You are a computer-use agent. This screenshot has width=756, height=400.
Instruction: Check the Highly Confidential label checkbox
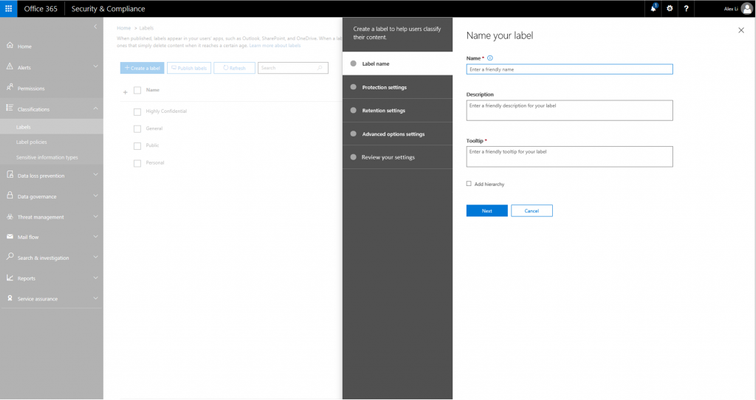click(137, 112)
